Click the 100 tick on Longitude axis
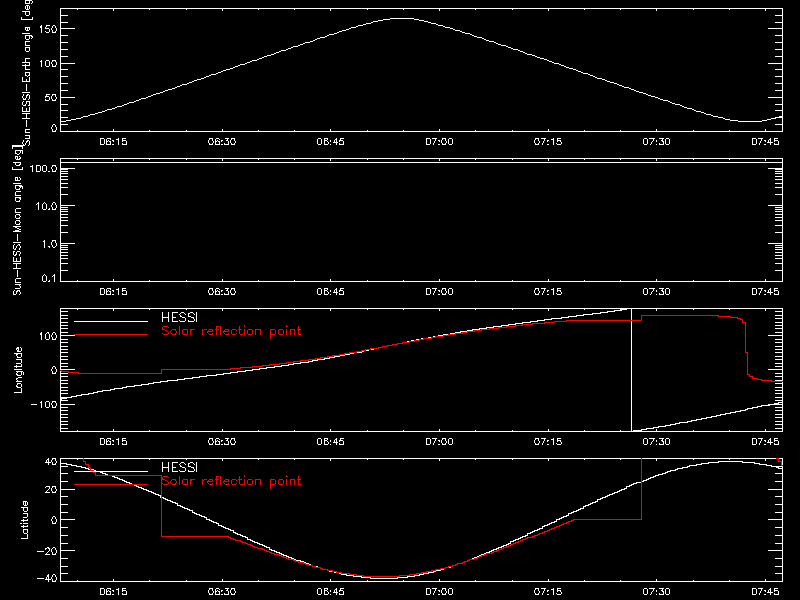 coord(48,336)
